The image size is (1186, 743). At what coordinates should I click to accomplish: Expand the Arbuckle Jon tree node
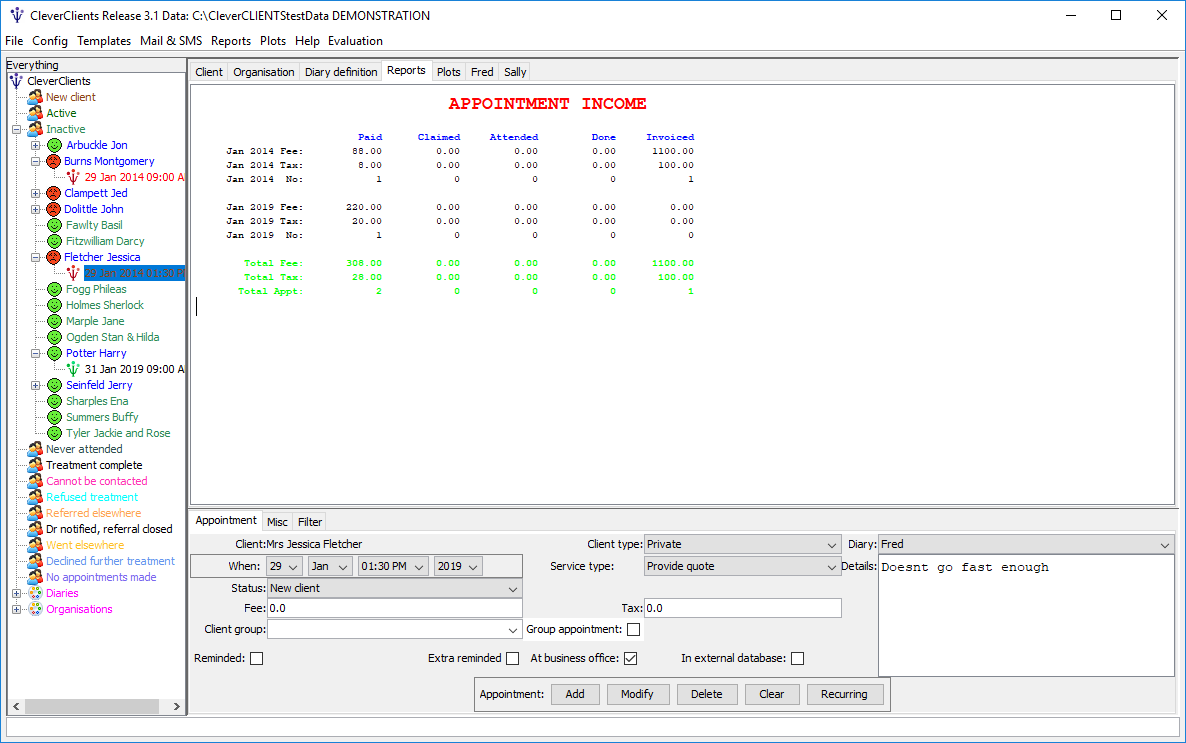[x=36, y=145]
